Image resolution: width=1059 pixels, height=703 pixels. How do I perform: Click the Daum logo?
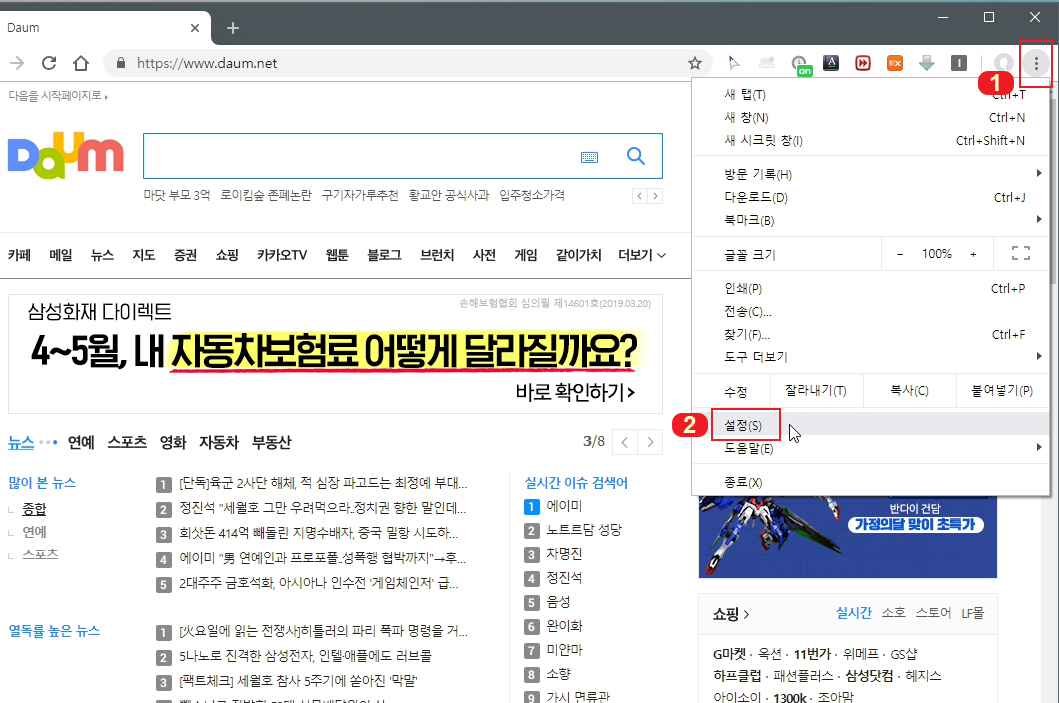[x=66, y=155]
